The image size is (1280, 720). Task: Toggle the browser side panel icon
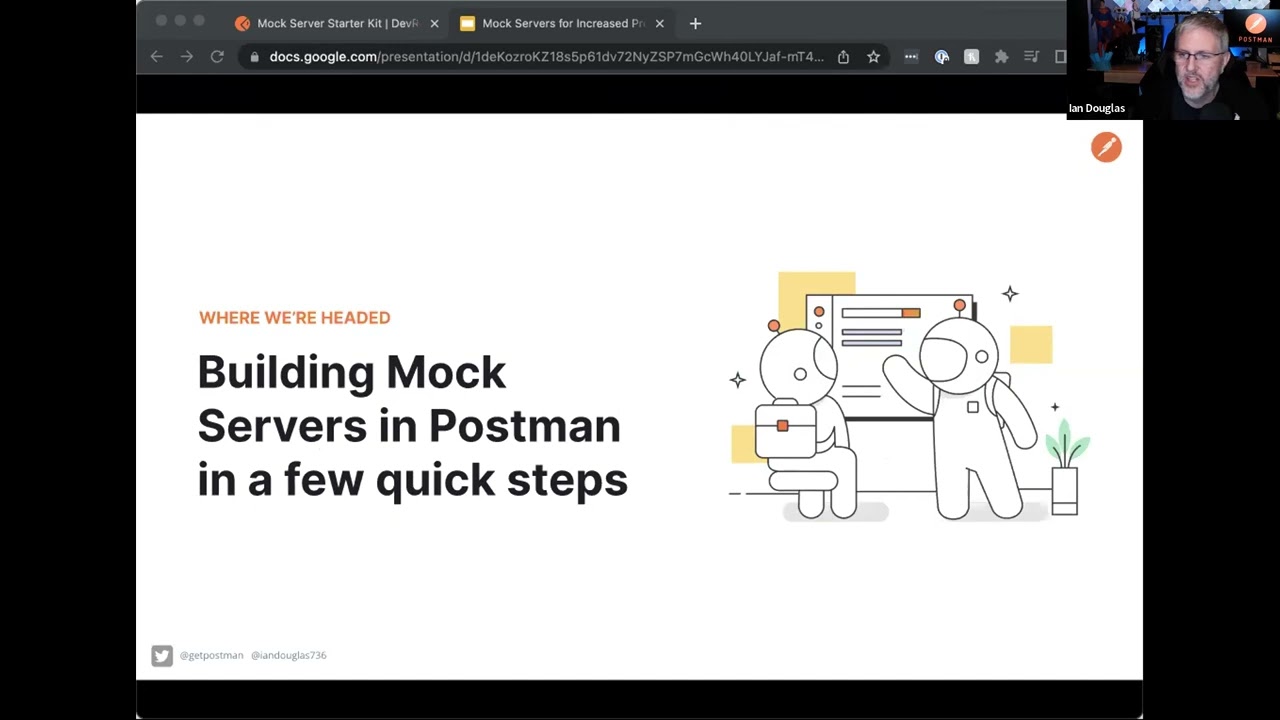coord(1060,57)
